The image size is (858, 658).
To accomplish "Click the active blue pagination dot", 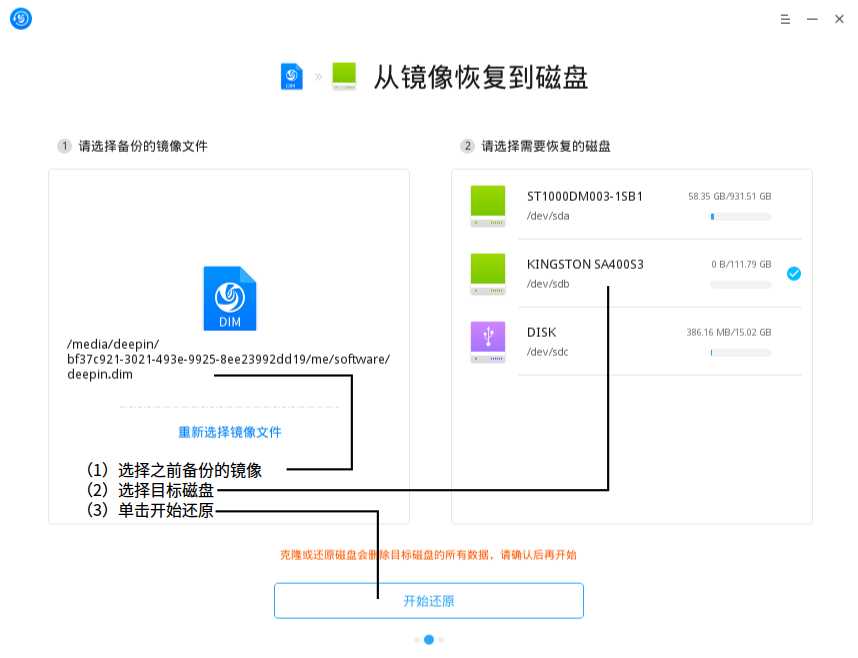I will click(x=429, y=639).
